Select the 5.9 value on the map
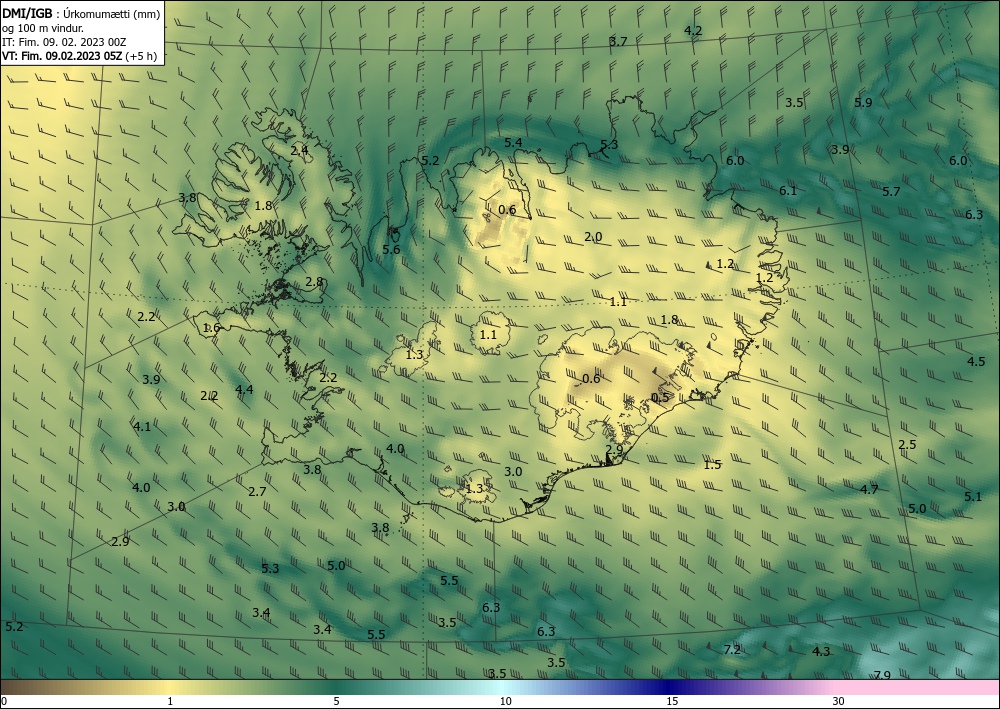Viewport: 1000px width, 709px height. tap(863, 102)
